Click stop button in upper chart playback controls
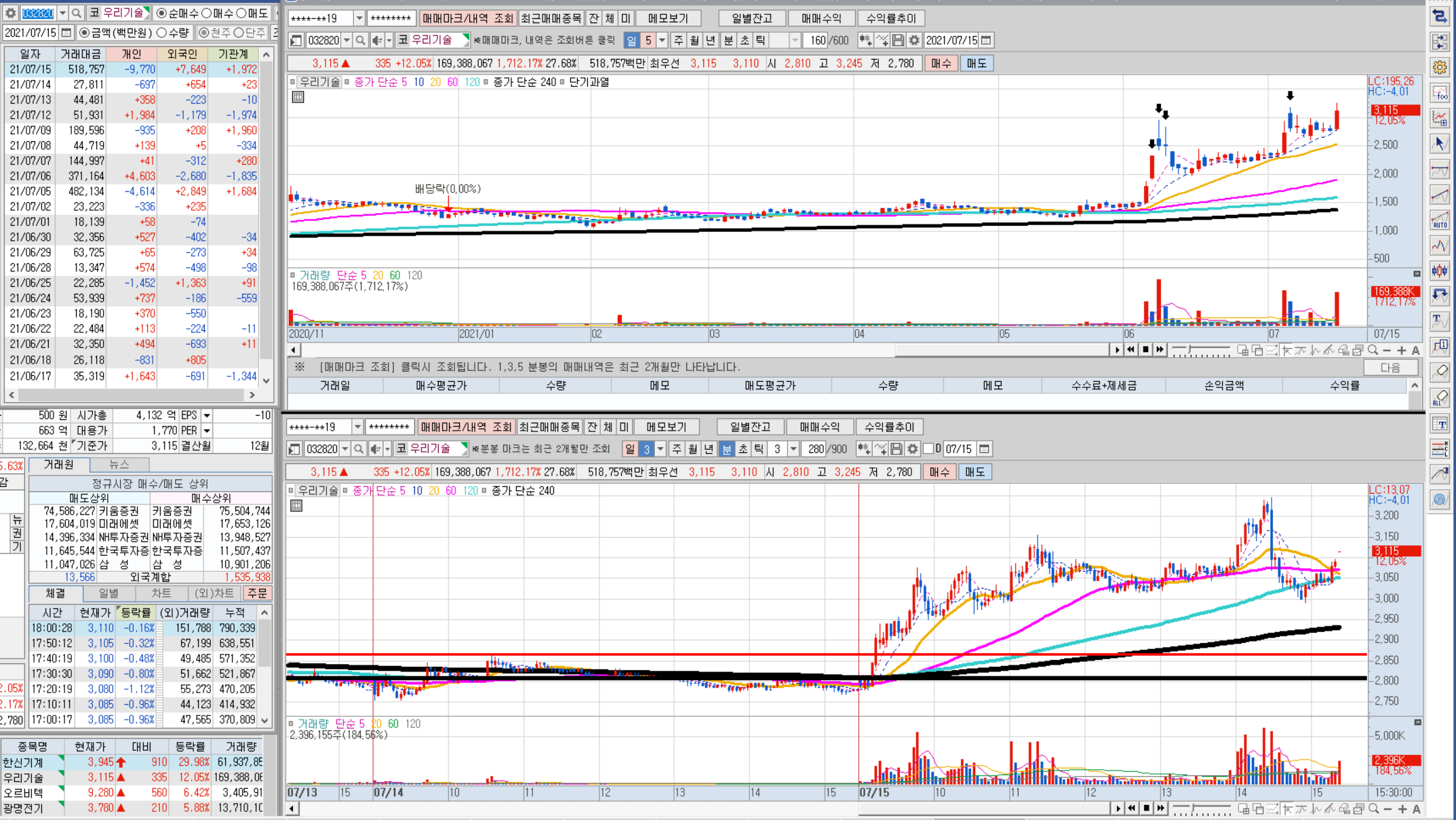Viewport: 1456px width, 820px height. pos(1145,350)
